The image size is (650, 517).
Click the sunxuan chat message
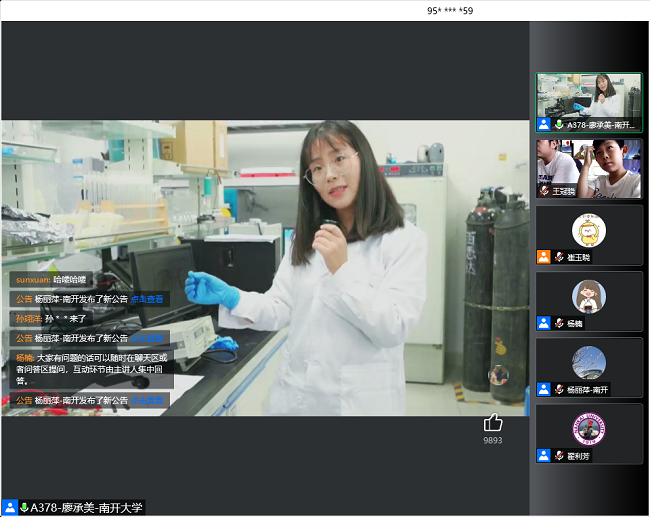click(x=50, y=279)
